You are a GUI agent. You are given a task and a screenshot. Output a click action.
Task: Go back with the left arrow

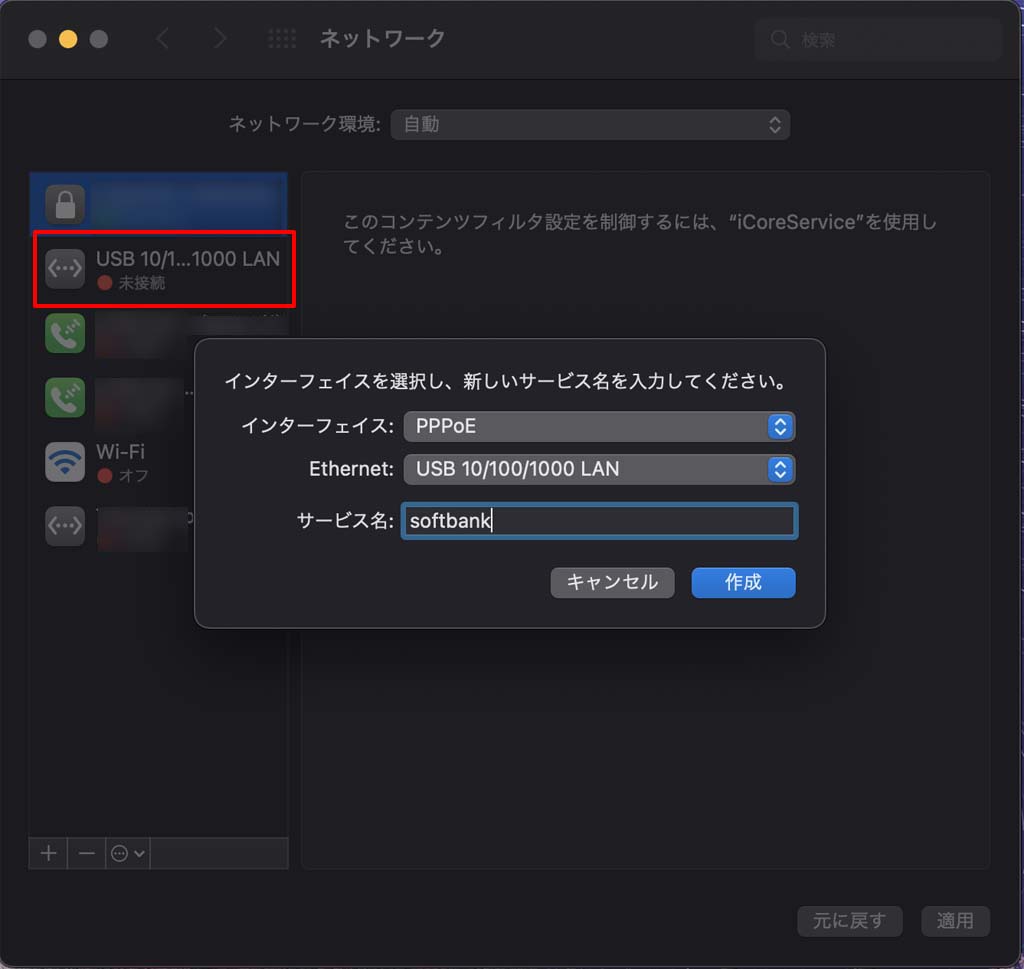click(x=163, y=39)
